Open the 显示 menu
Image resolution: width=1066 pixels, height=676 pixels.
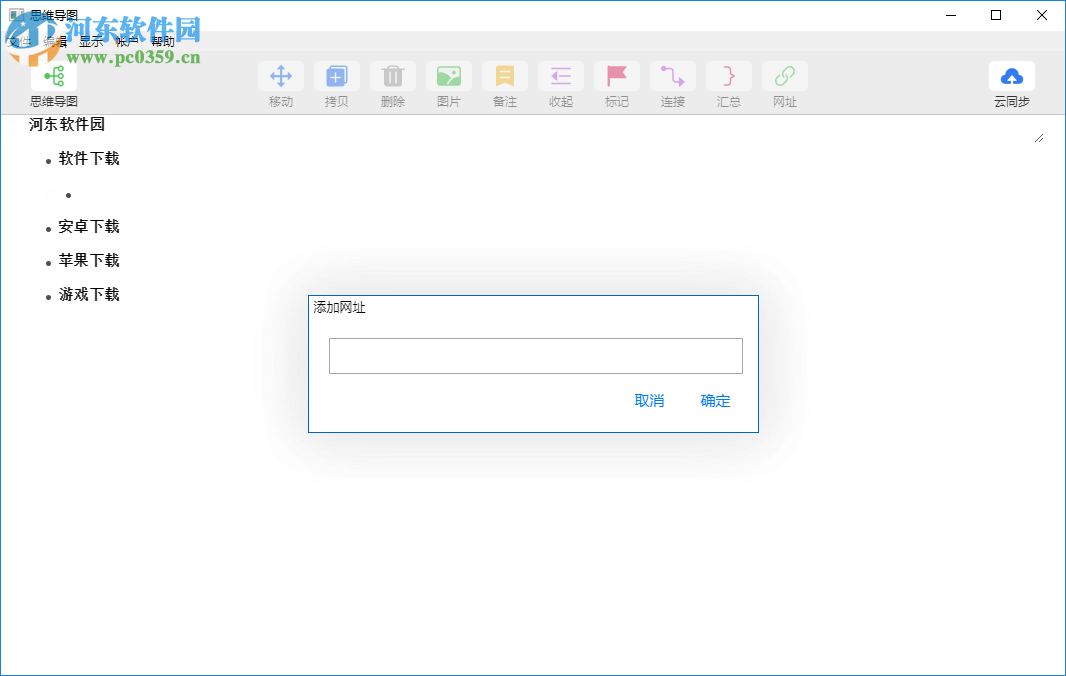click(90, 42)
